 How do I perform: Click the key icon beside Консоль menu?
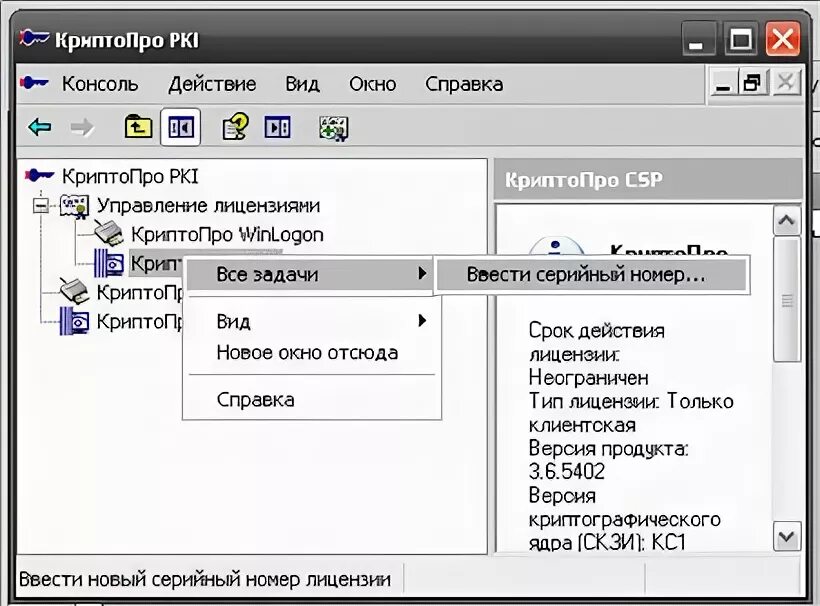coord(35,83)
